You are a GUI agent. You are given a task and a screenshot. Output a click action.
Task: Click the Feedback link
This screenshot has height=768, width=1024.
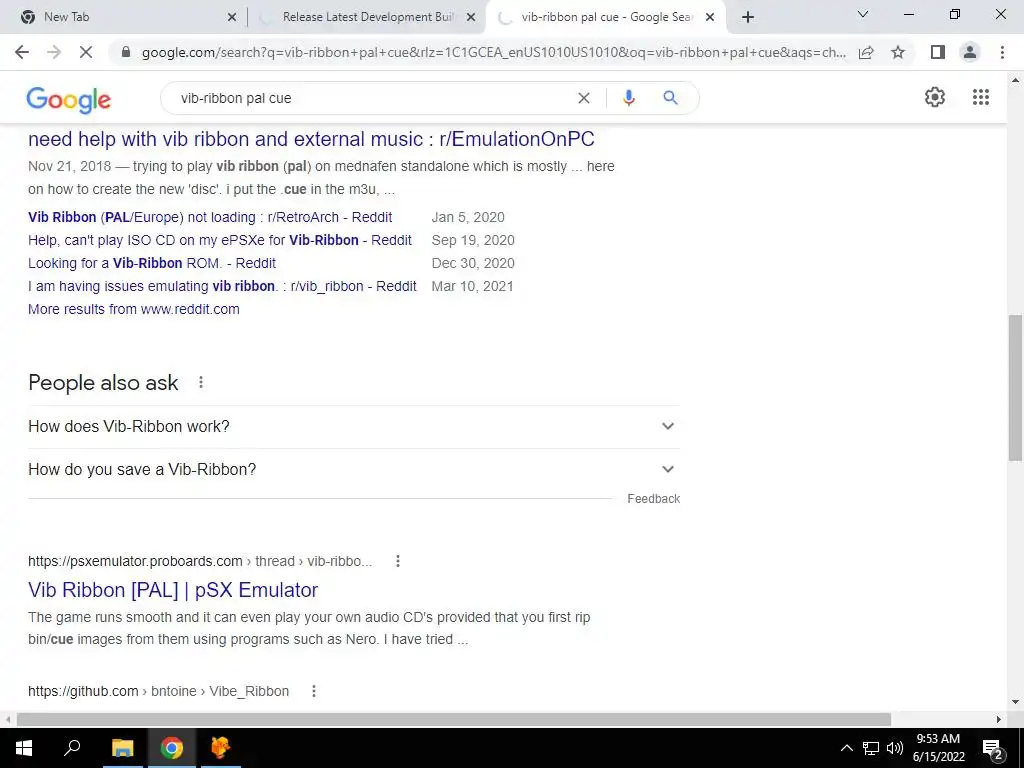pos(654,499)
